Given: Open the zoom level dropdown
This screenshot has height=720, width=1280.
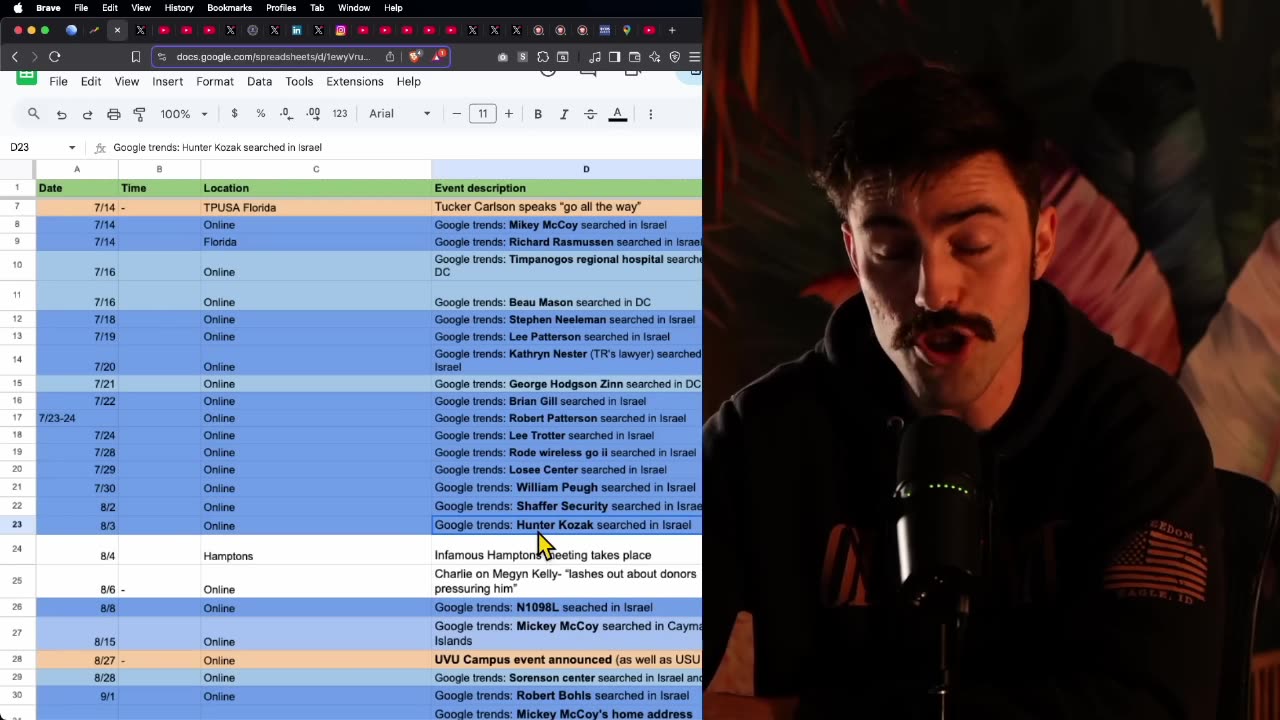Looking at the screenshot, I should tap(184, 114).
